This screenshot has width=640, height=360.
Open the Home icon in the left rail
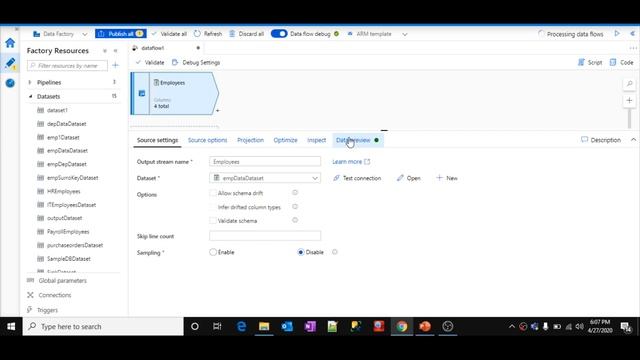click(10, 43)
